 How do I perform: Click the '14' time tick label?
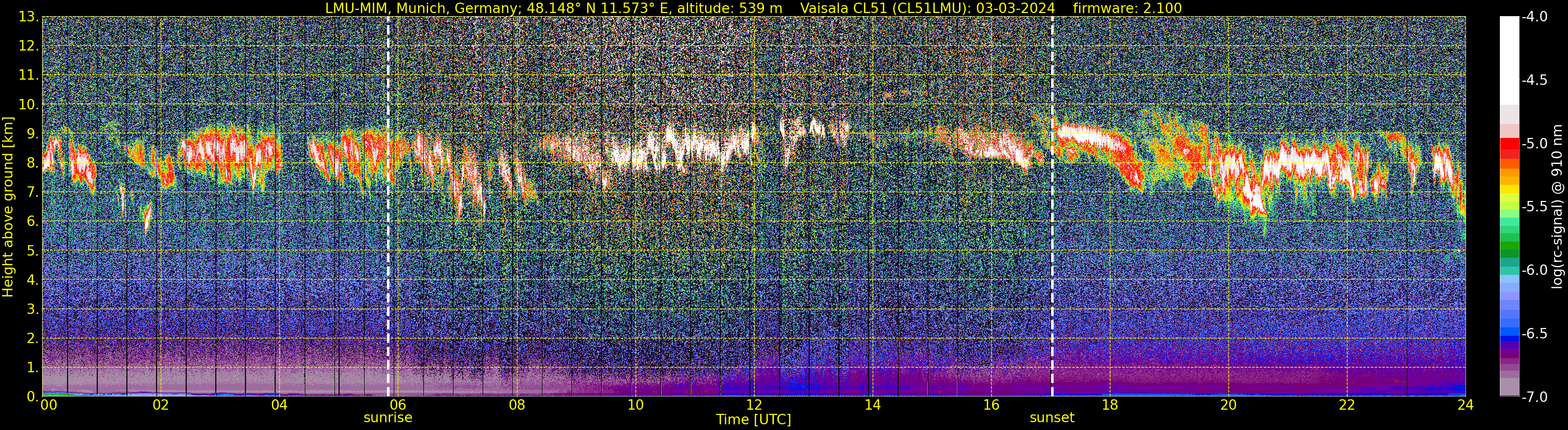(872, 405)
